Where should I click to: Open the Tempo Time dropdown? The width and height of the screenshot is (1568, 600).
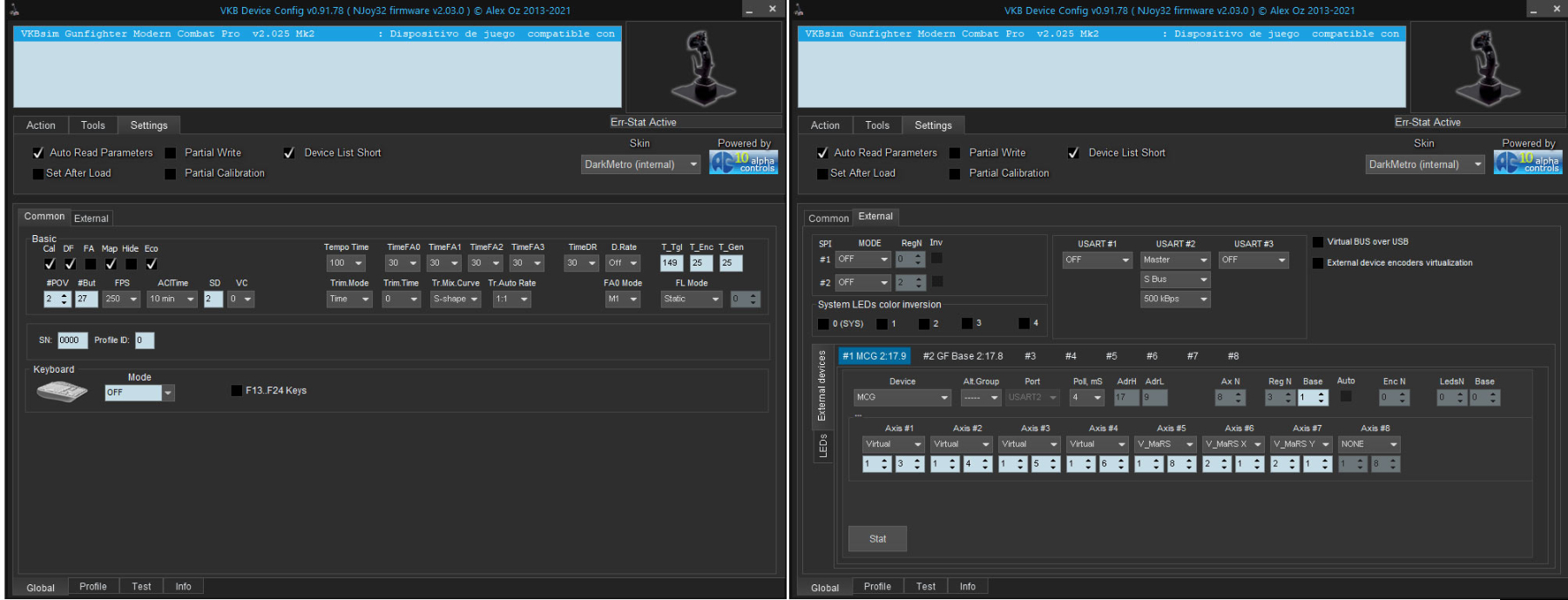346,263
